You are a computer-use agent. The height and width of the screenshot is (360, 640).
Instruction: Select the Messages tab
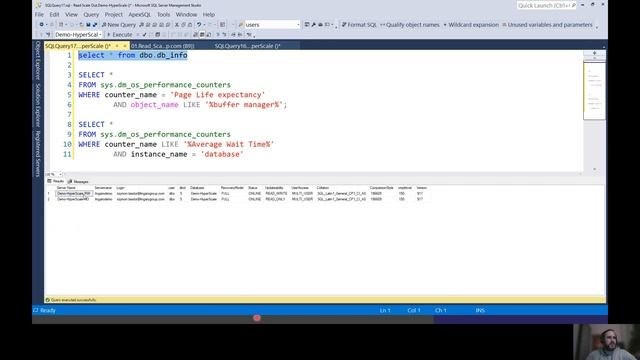pyautogui.click(x=78, y=181)
